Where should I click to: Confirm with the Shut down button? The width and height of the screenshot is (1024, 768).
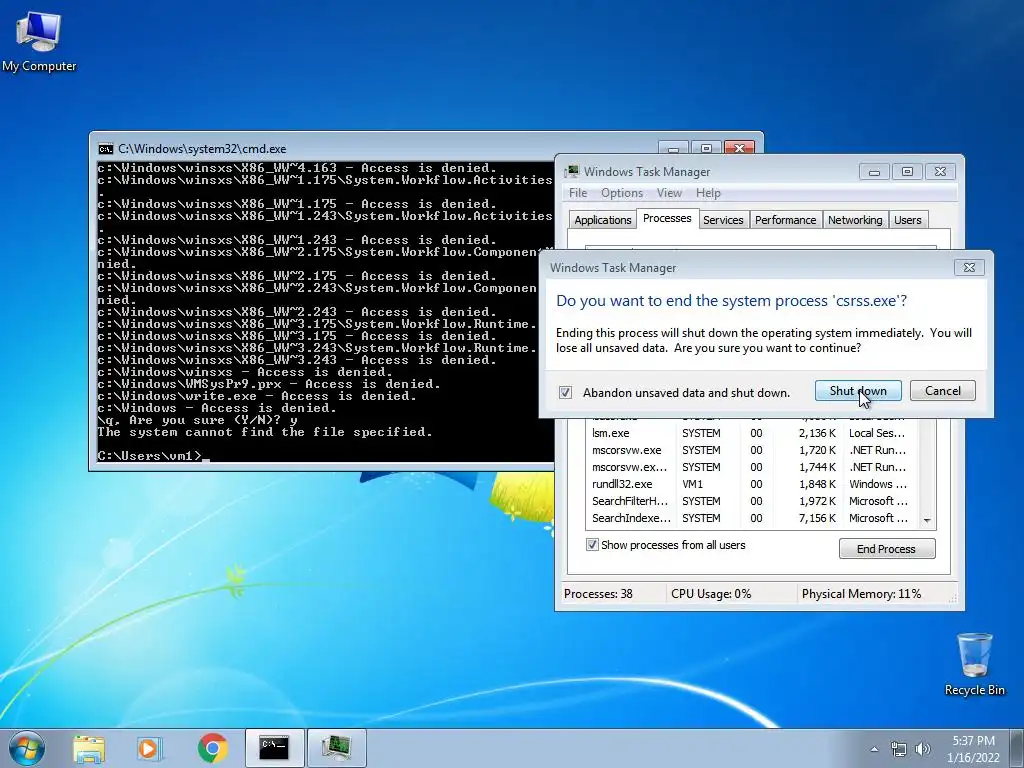click(x=858, y=391)
